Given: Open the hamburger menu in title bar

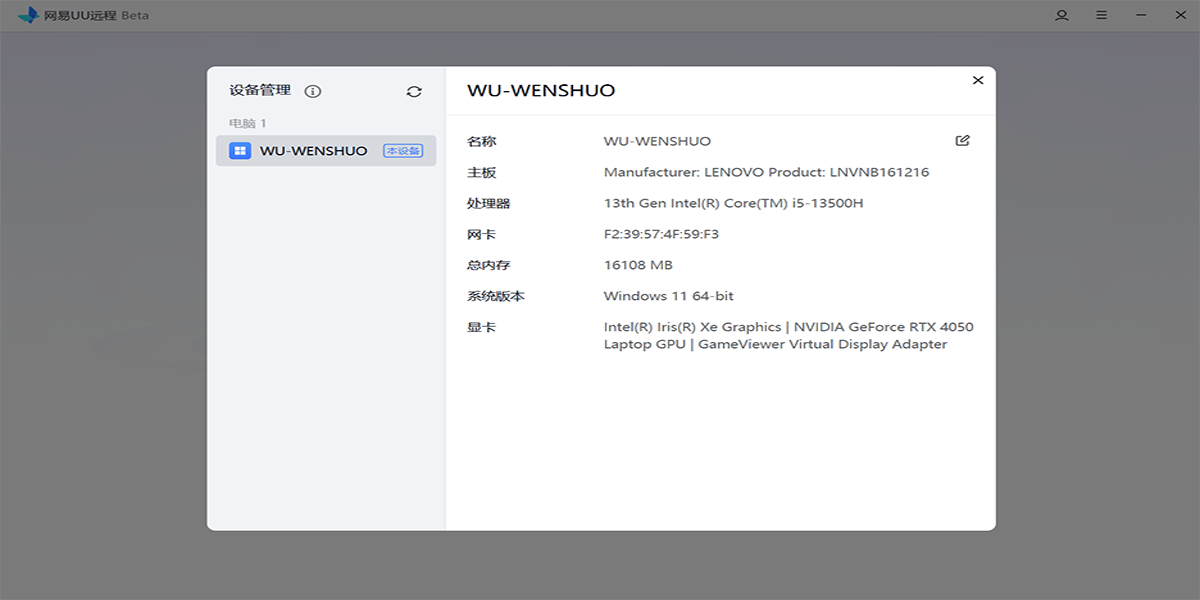Looking at the screenshot, I should pos(1101,15).
